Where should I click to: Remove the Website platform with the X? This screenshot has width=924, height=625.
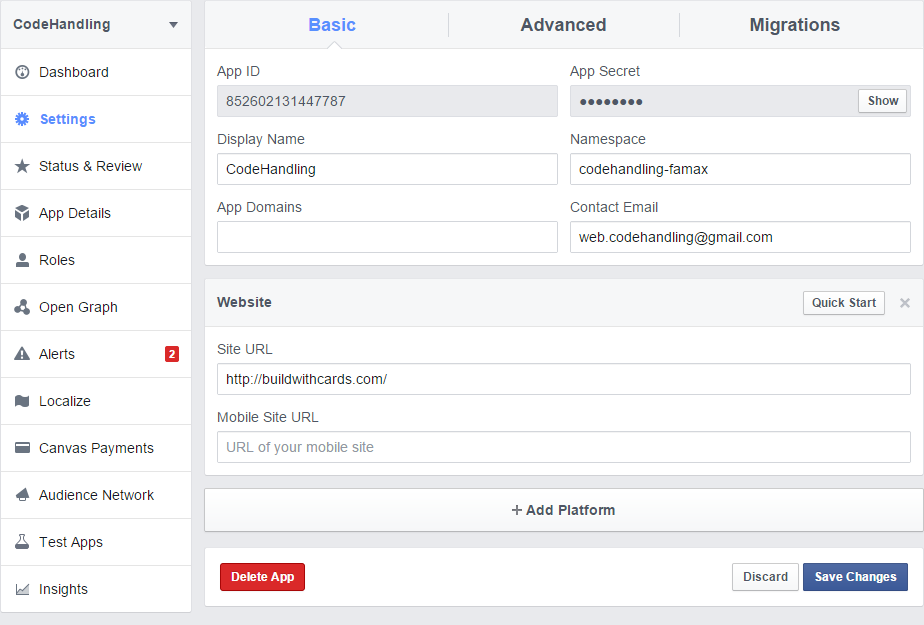coord(905,303)
